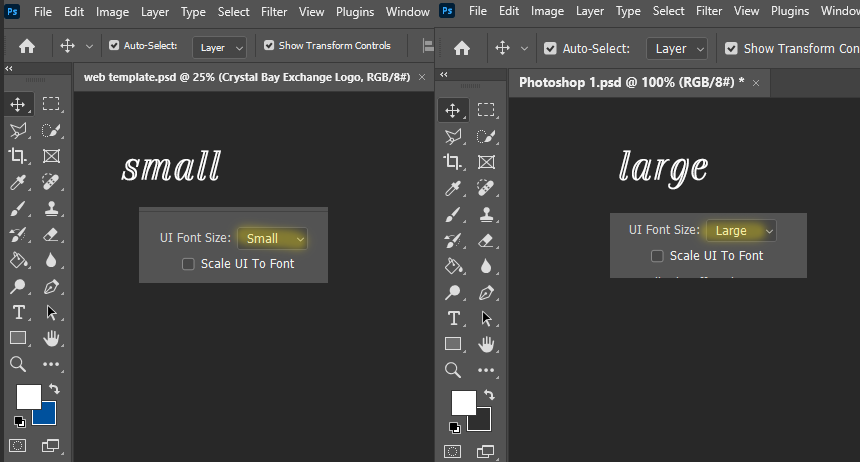Screen dimensions: 860x462
Task: Toggle Auto-Select checkbox in left window
Action: point(114,46)
